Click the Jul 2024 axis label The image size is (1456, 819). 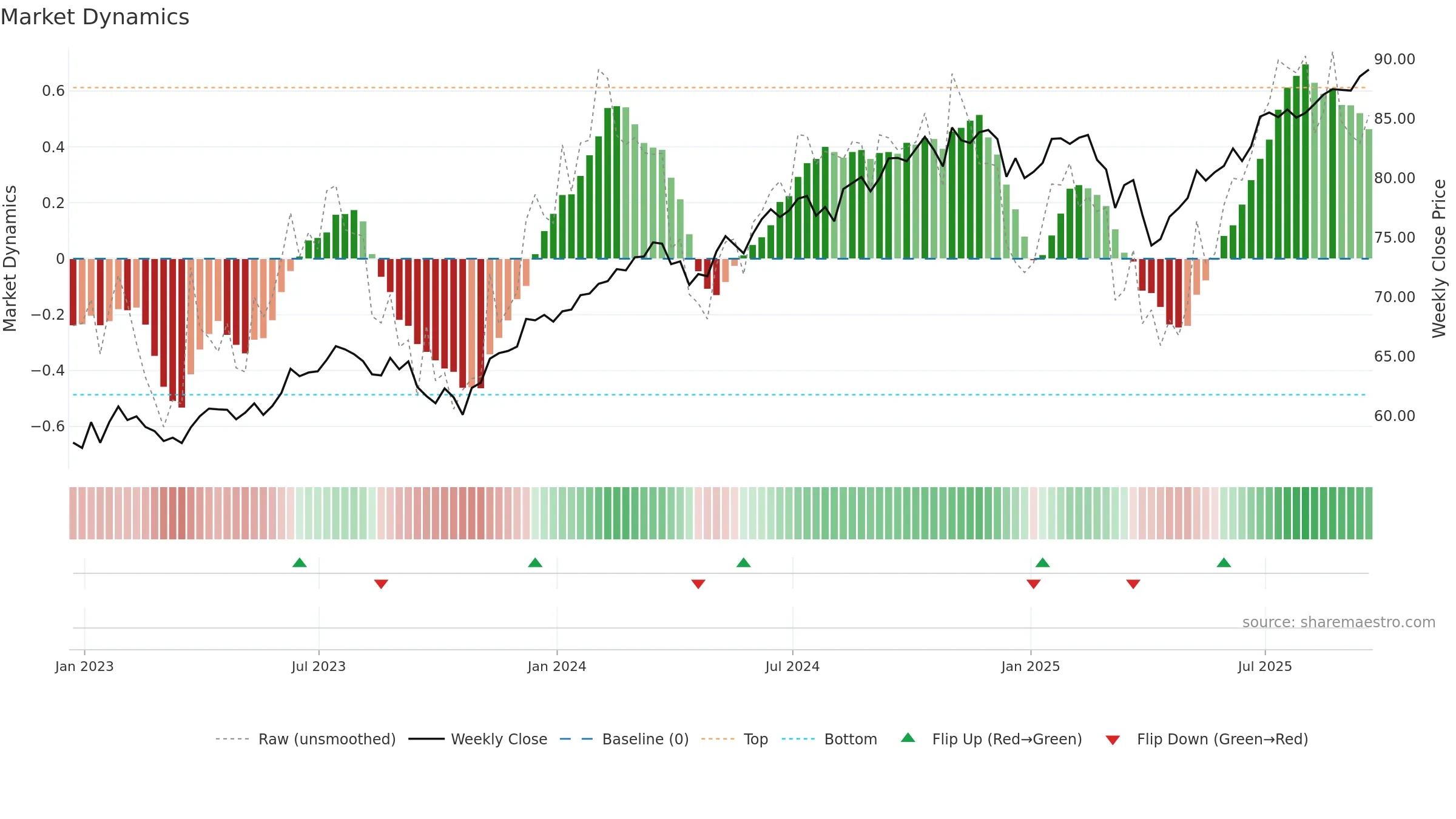(792, 666)
